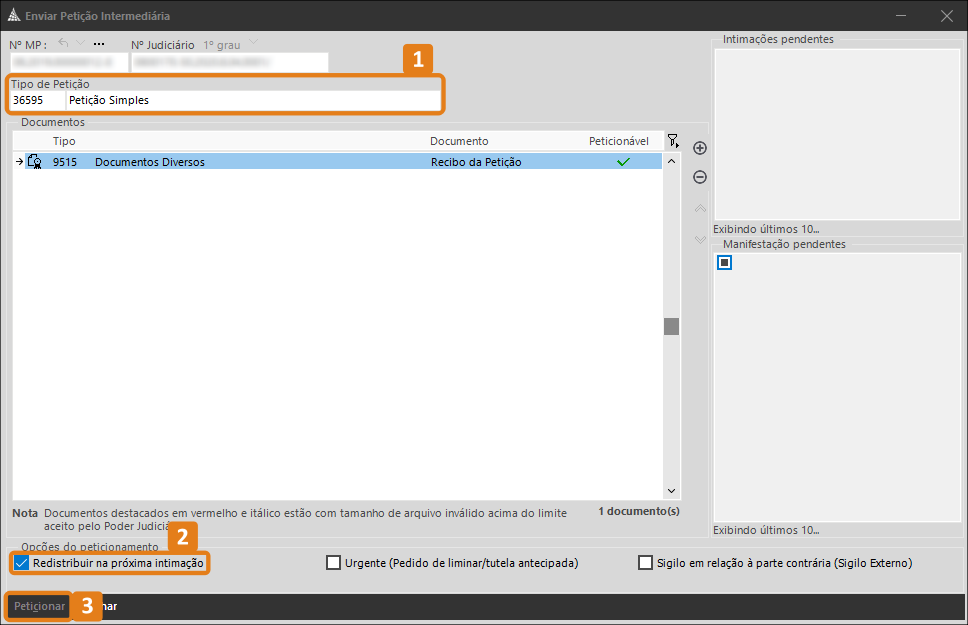
Task: Open the three-dots menu beside Nº MP
Action: 99,44
